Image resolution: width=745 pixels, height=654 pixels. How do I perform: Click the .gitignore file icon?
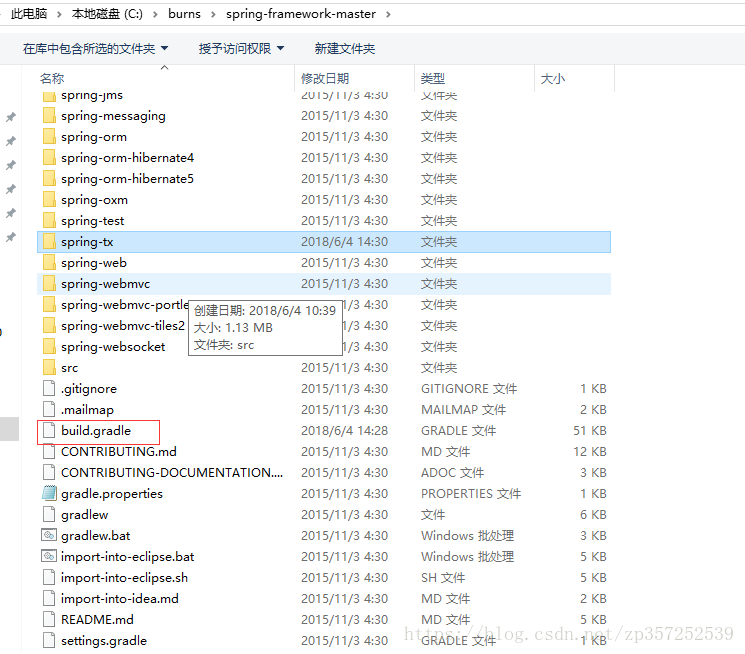tap(49, 388)
